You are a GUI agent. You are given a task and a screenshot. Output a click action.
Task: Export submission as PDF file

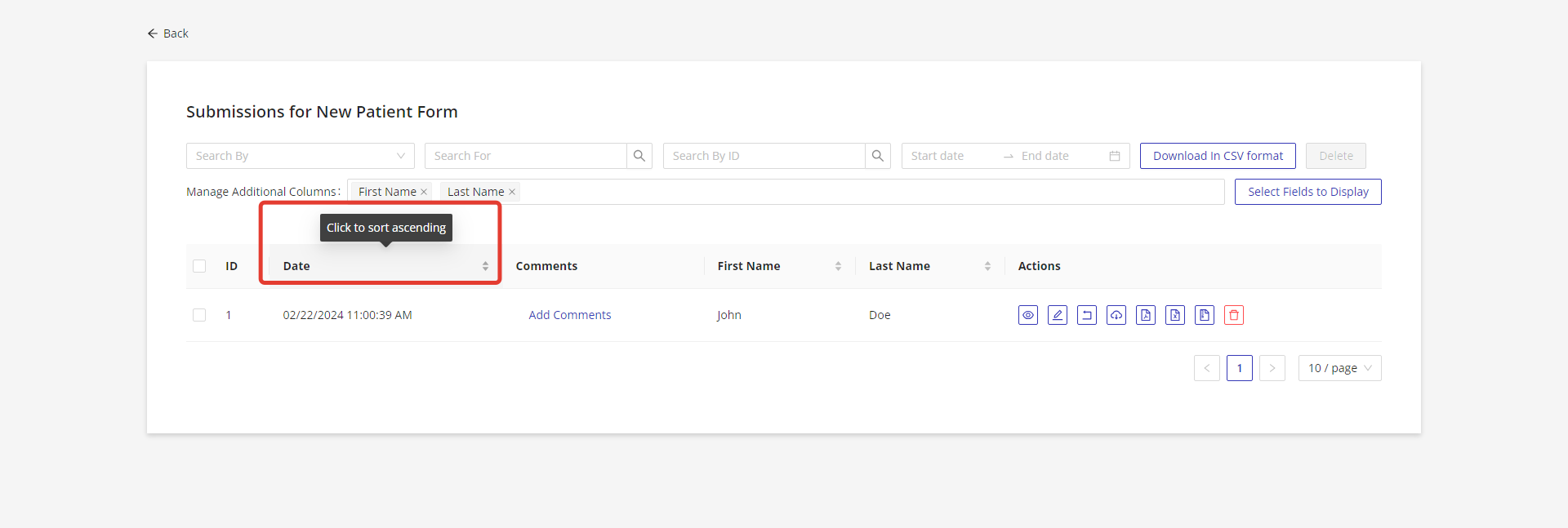pyautogui.click(x=1145, y=315)
